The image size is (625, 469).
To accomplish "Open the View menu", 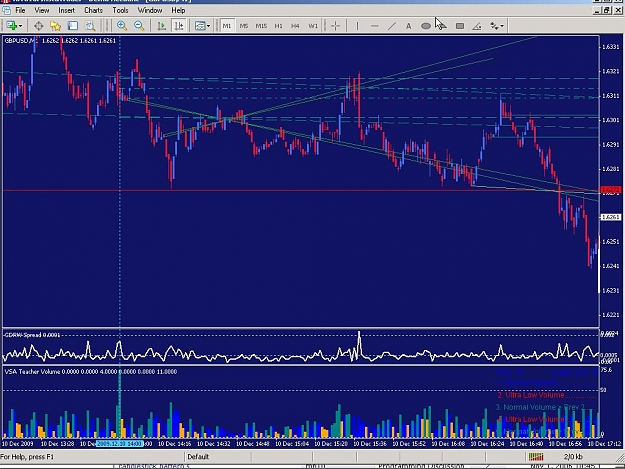I will pyautogui.click(x=41, y=10).
